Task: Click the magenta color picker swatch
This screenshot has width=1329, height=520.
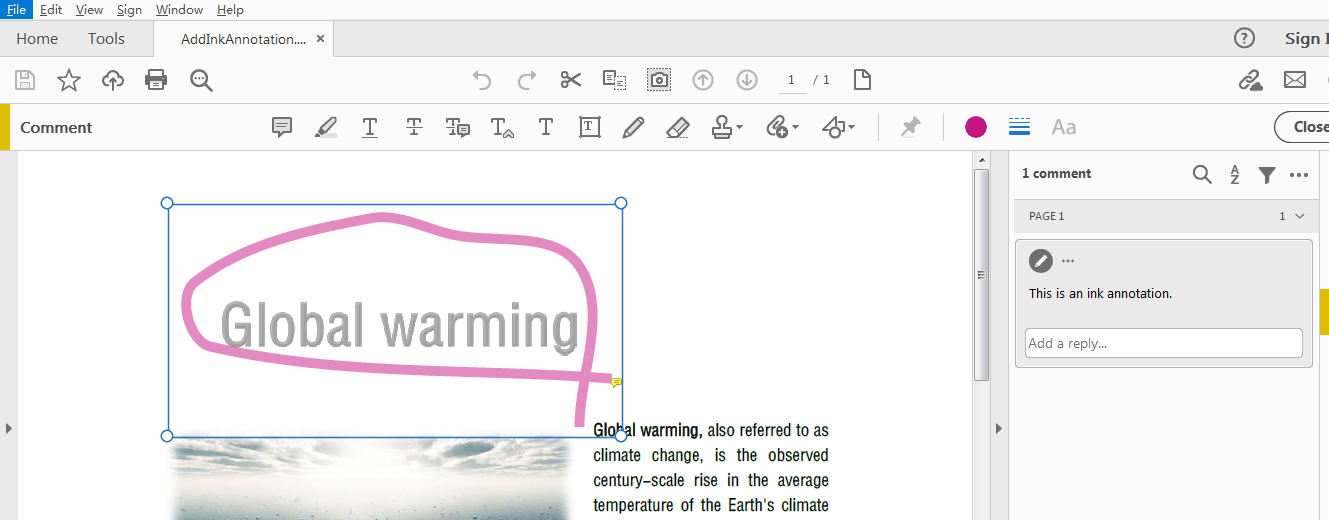Action: click(x=976, y=127)
